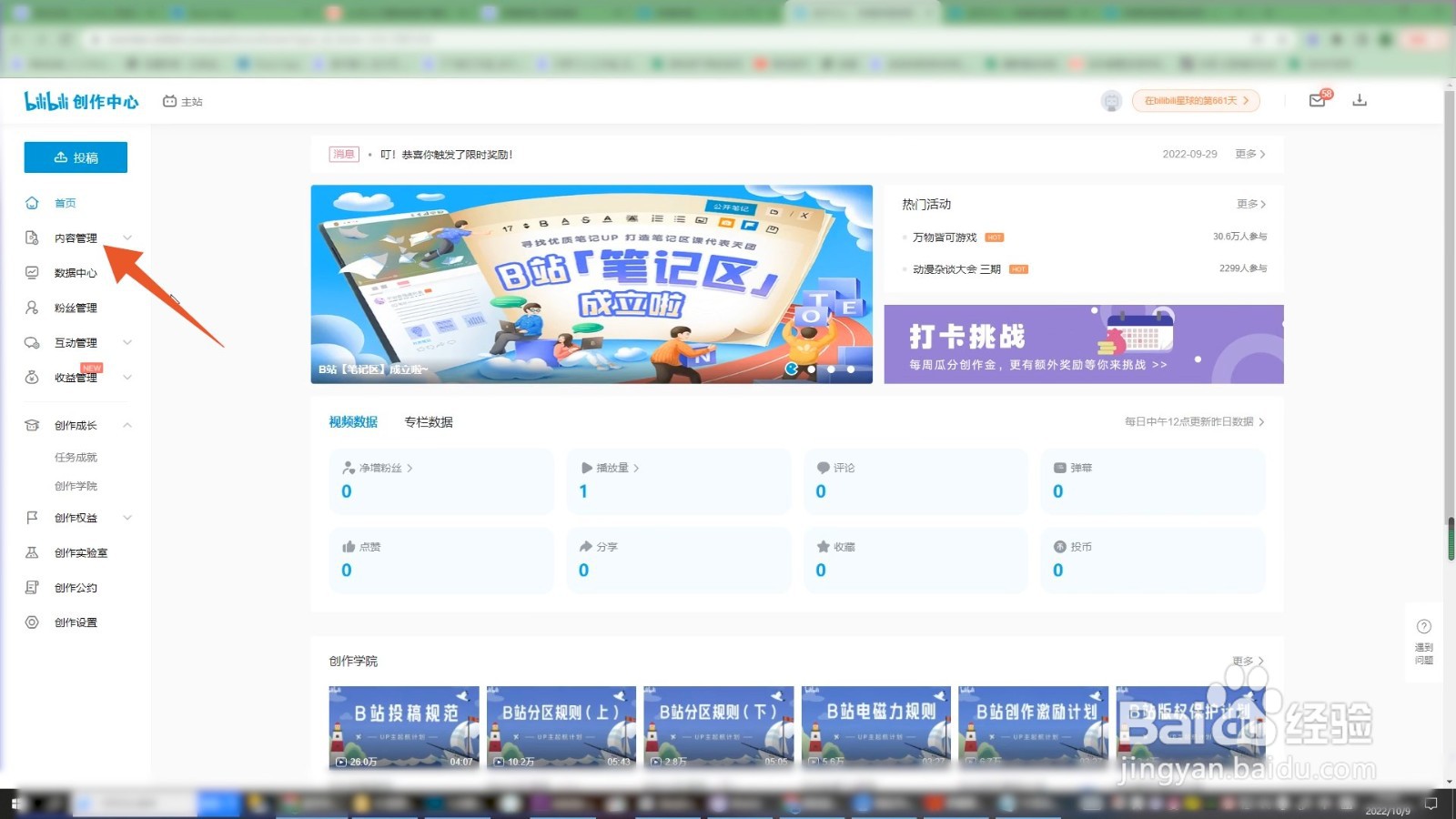Click the 内容管理 document icon
Viewport: 1456px width, 819px height.
[x=32, y=238]
